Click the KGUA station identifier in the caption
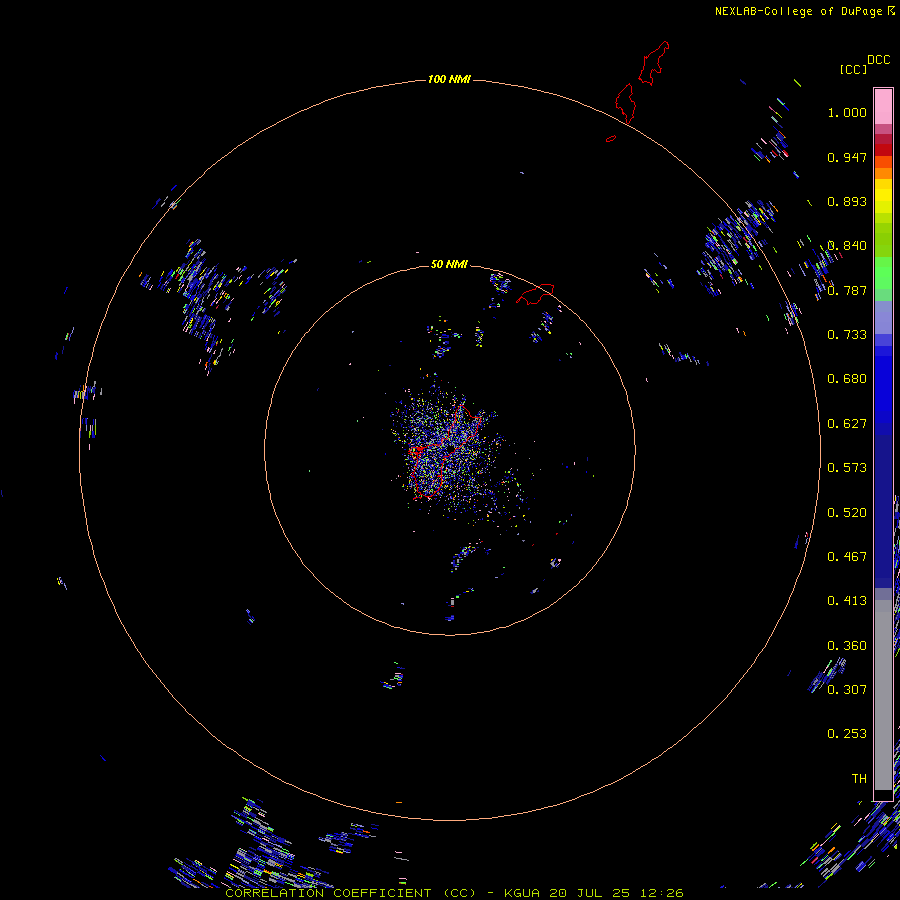This screenshot has height=900, width=900. click(522, 893)
